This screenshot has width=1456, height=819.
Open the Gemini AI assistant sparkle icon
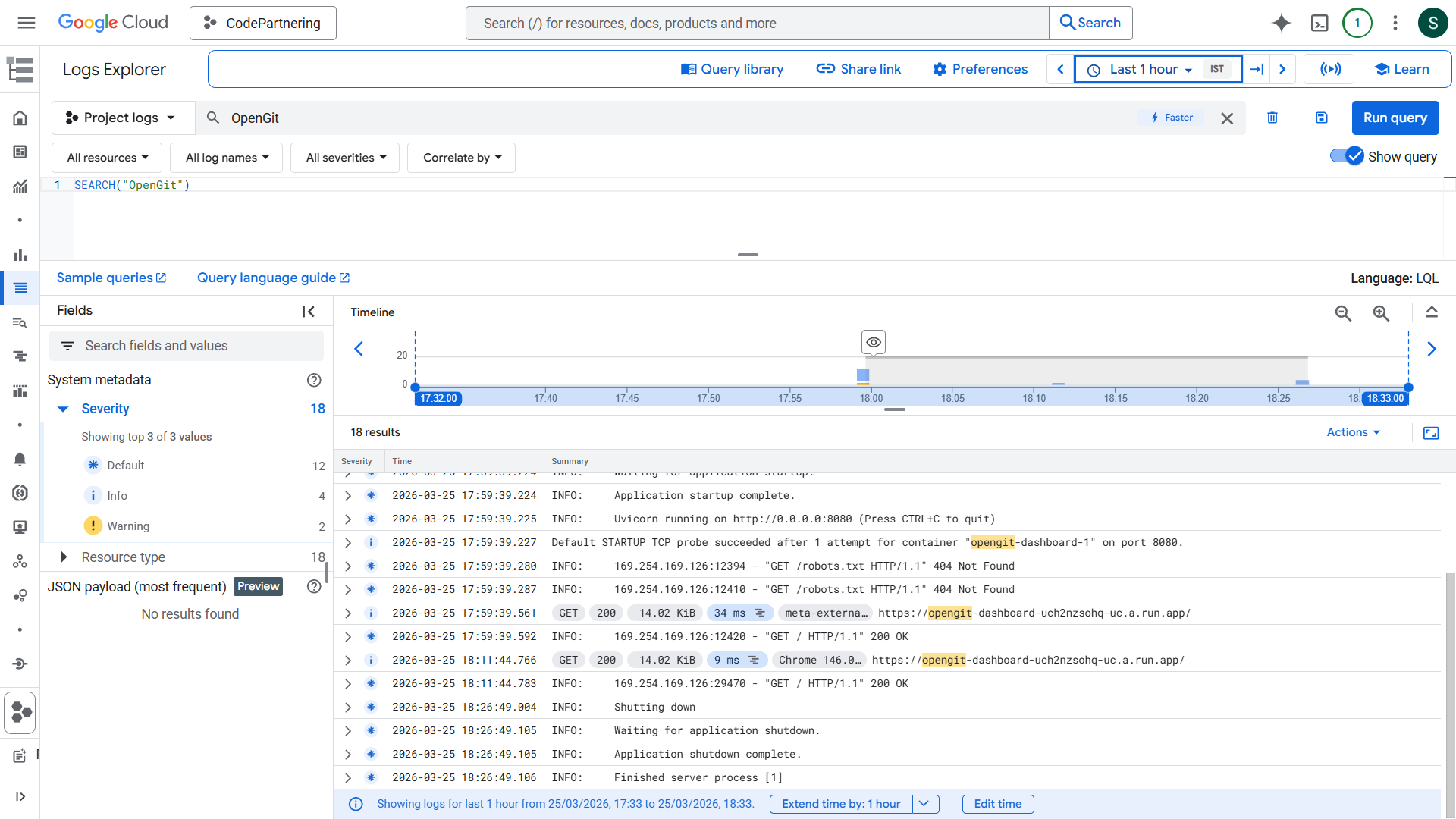tap(1281, 23)
